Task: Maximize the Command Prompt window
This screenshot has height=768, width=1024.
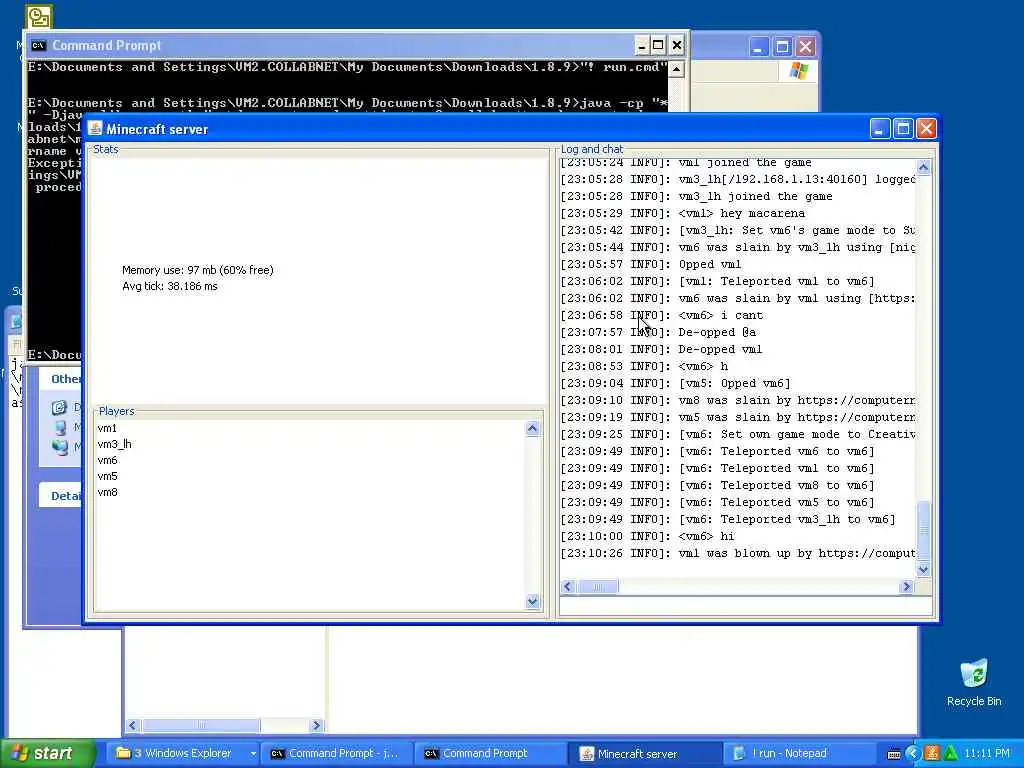Action: (x=658, y=45)
